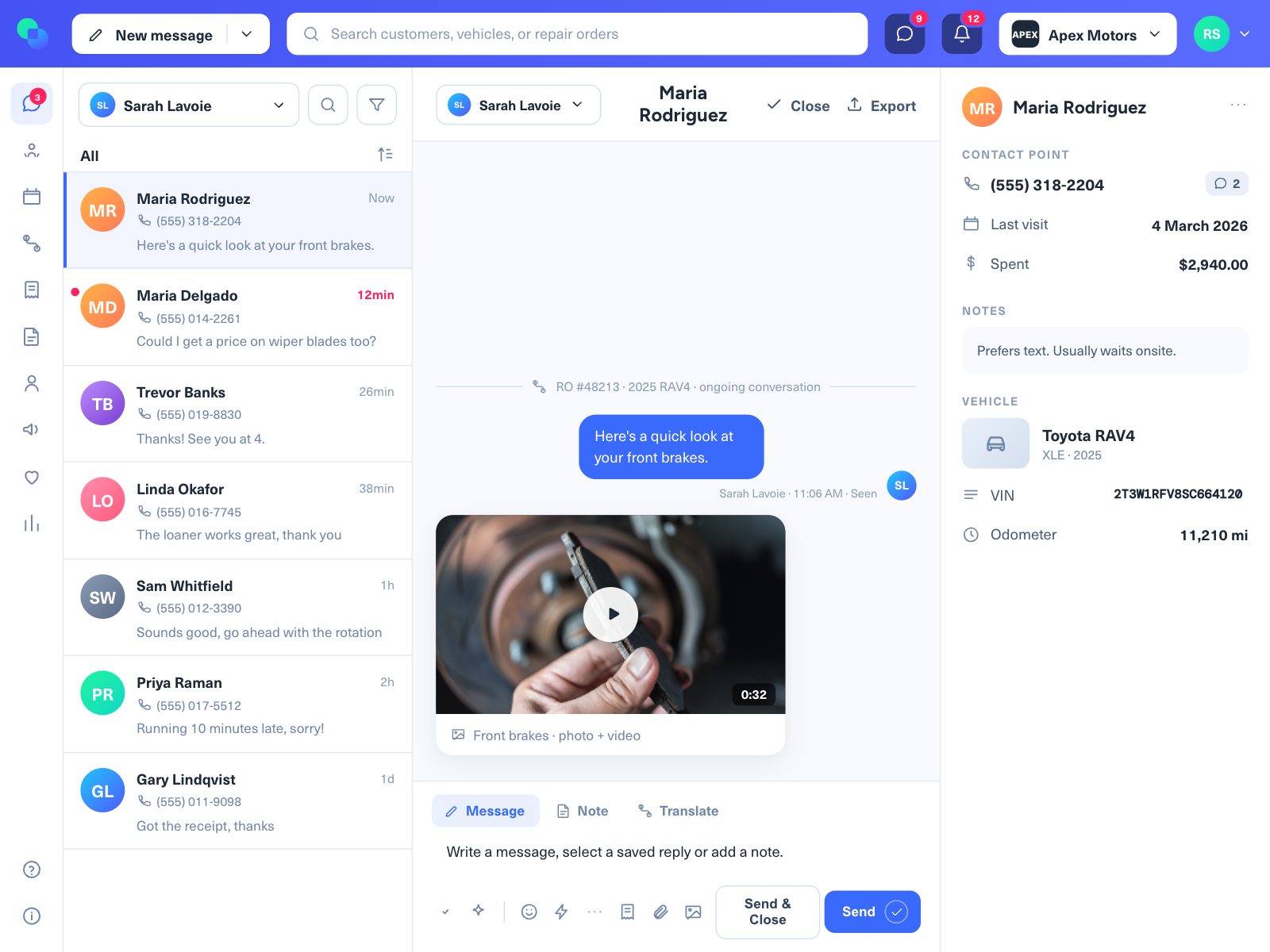Open the analytics bar chart sidebar icon
This screenshot has width=1270, height=952.
[x=32, y=524]
